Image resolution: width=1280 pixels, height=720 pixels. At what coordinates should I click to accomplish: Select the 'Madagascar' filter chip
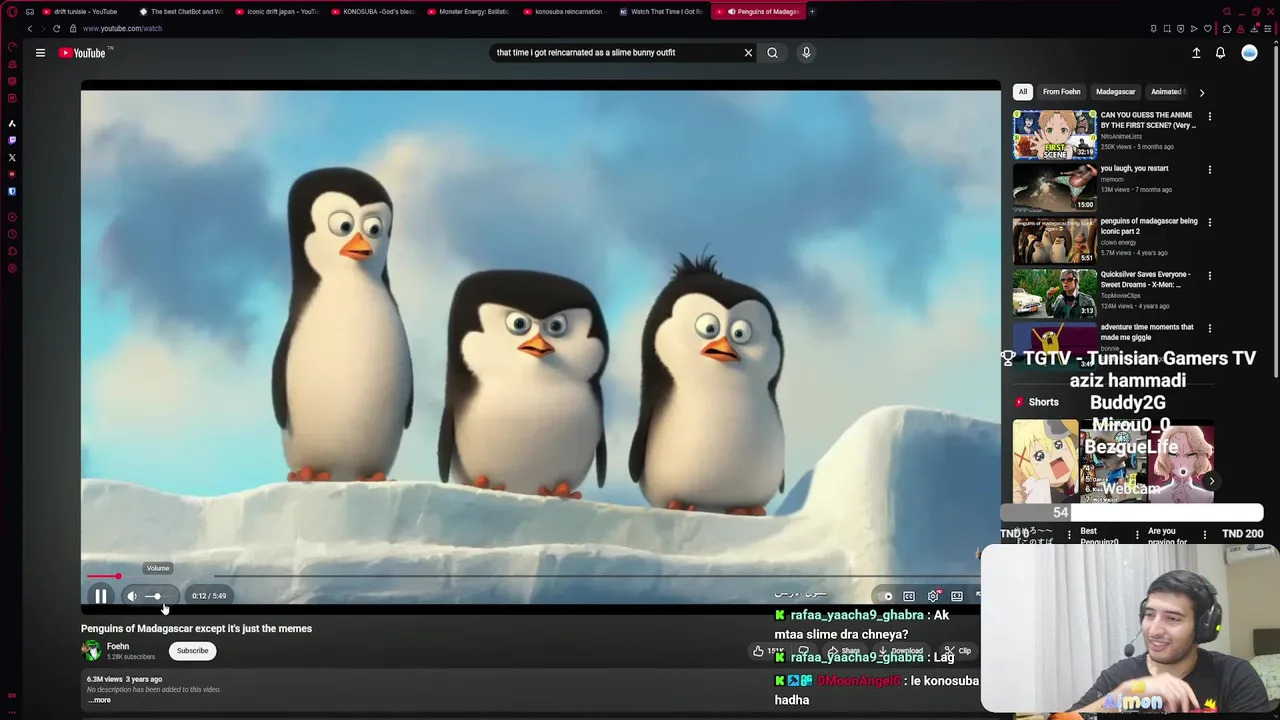click(x=1115, y=92)
